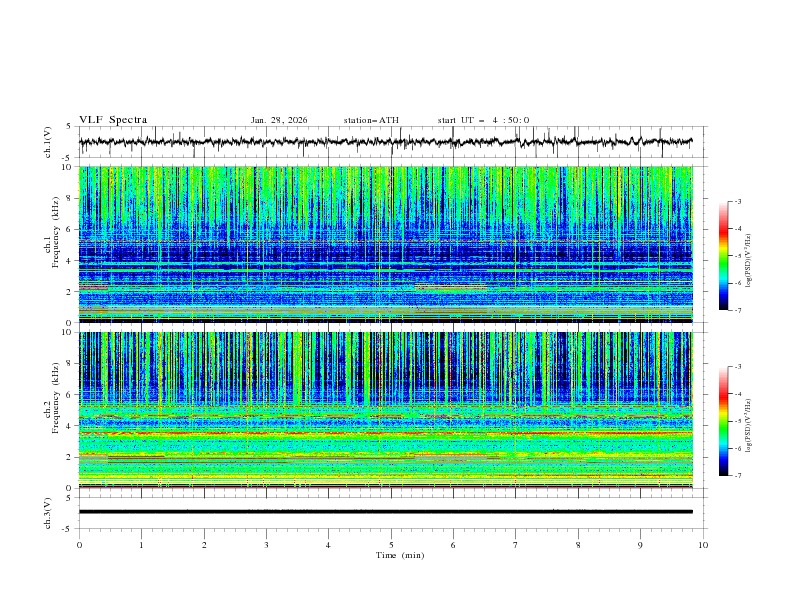Click the "-6" tick on ch.2 colorbar
This screenshot has width=792, height=612.
tap(738, 448)
